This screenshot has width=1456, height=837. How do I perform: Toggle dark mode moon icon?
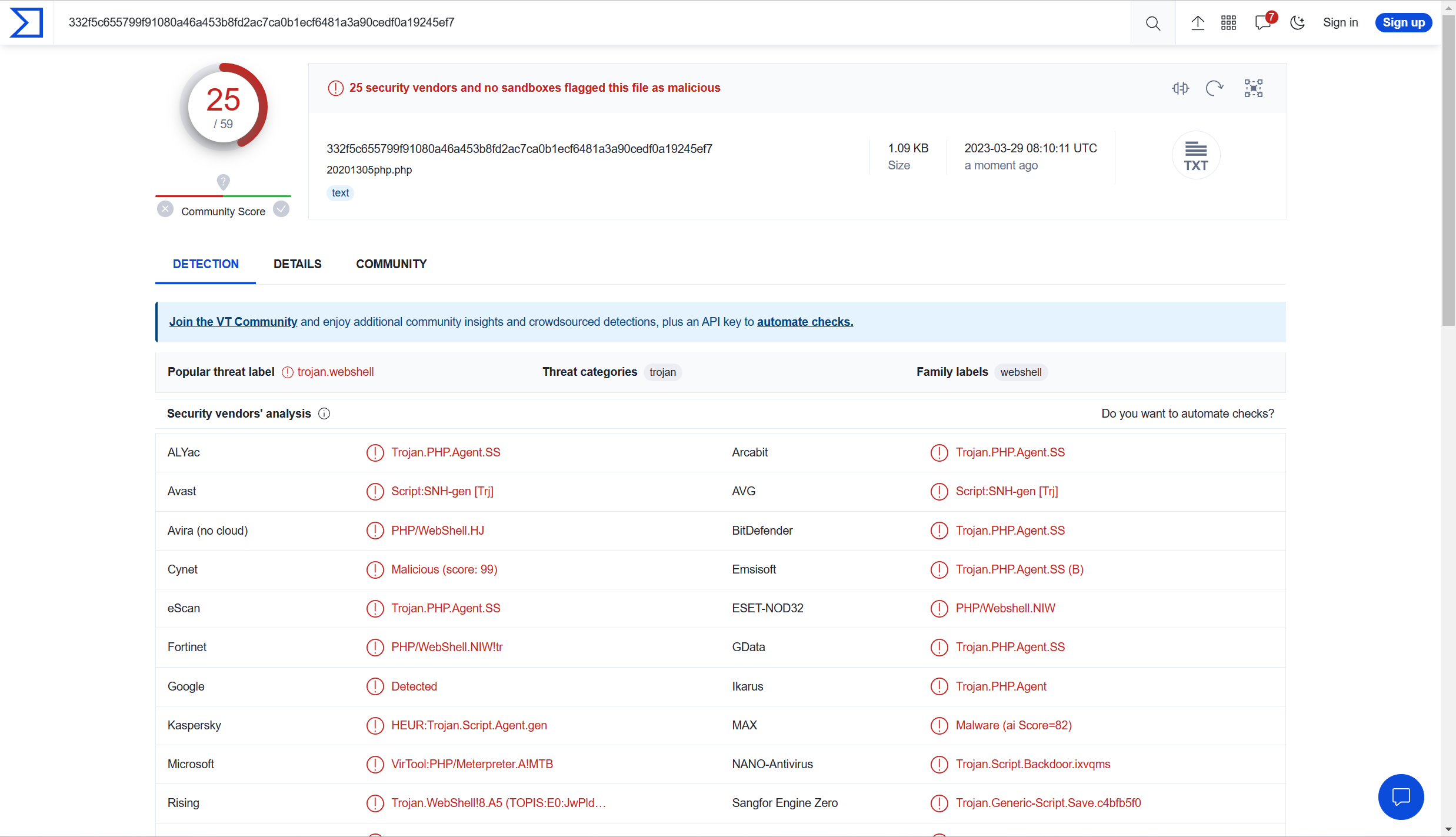[1297, 23]
